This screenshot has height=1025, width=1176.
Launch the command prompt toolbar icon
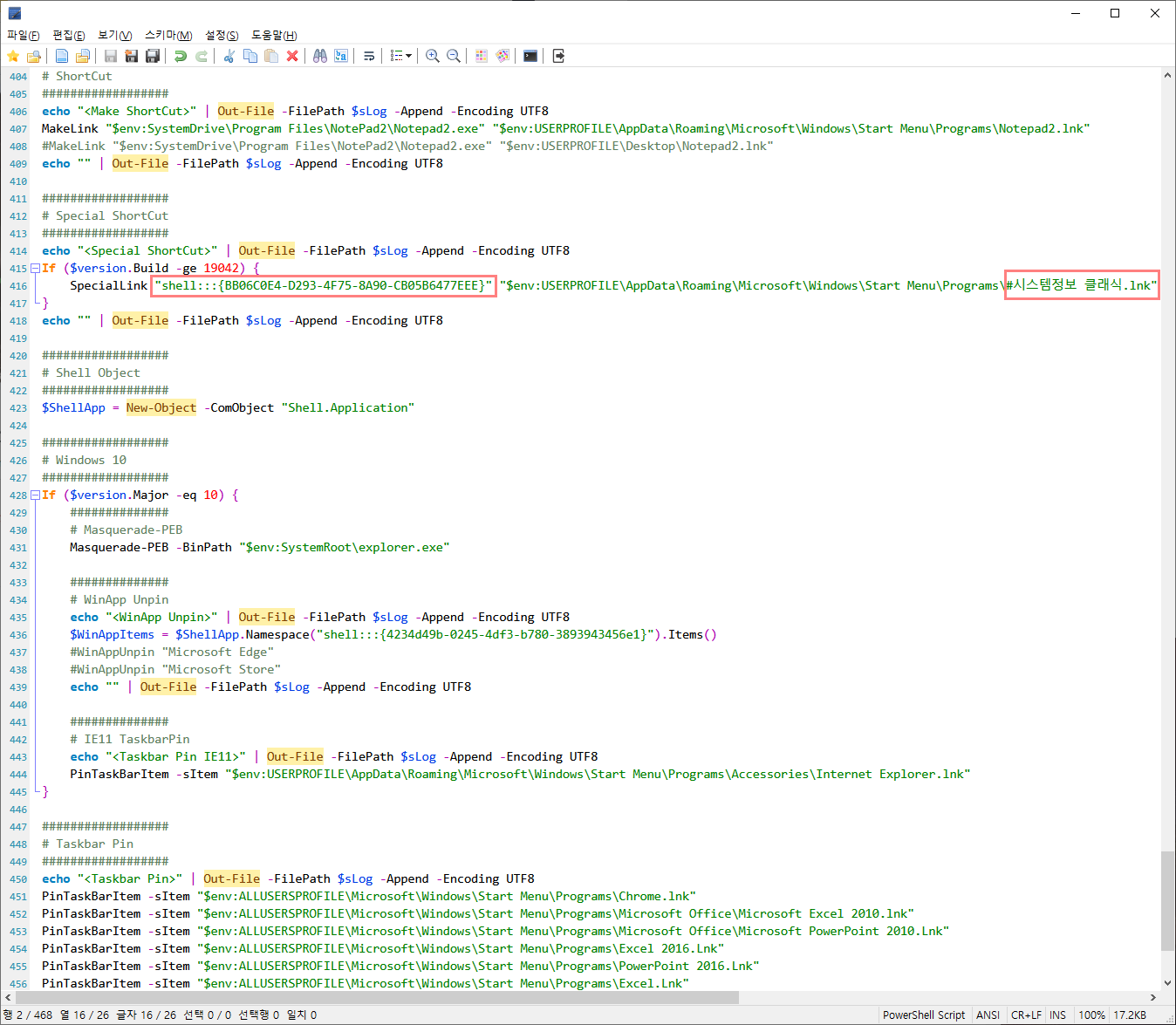tap(530, 56)
